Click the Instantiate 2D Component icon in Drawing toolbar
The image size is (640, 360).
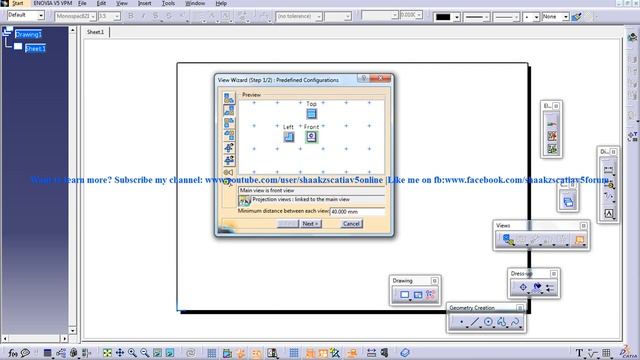[431, 294]
